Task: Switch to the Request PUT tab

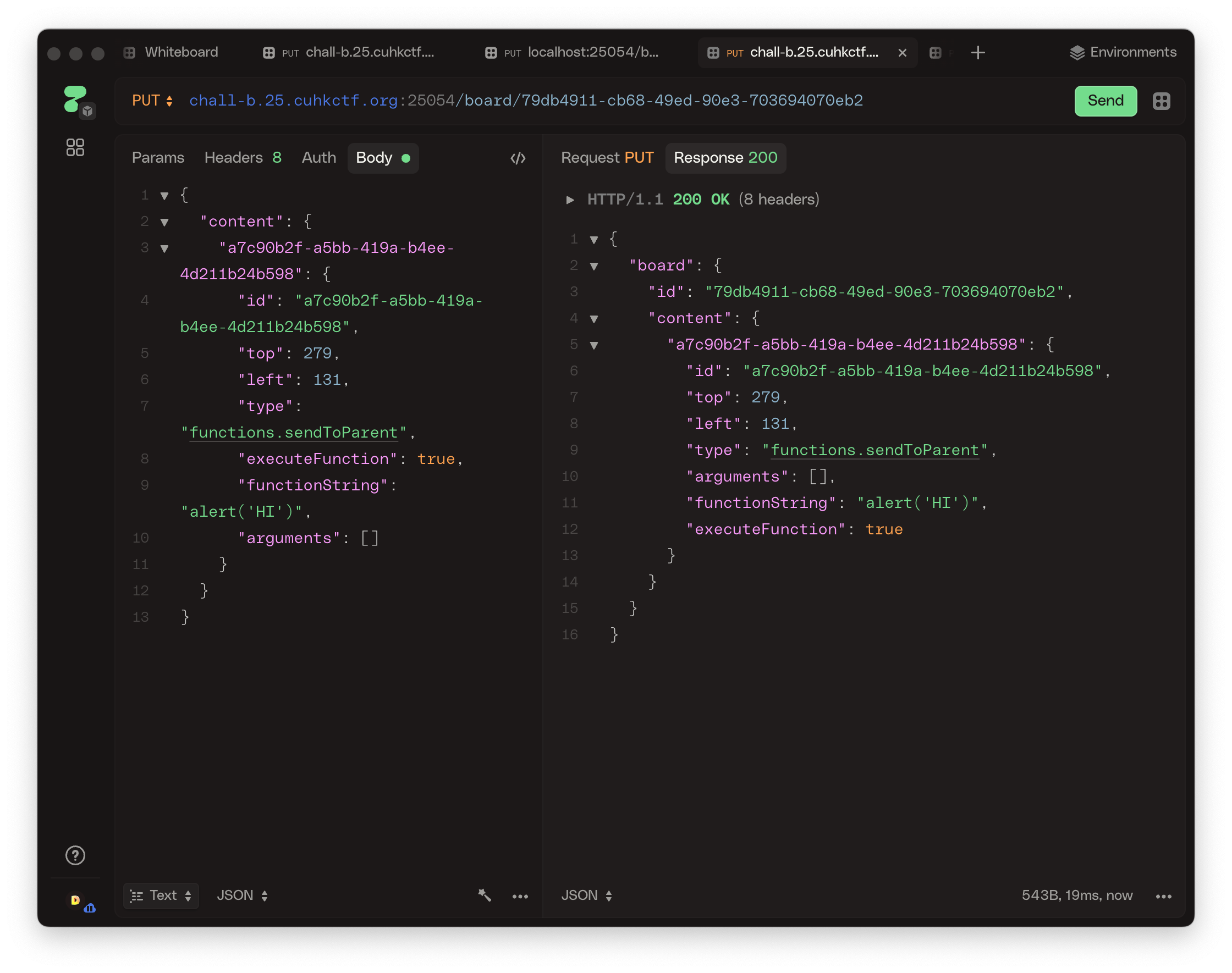Action: pos(606,158)
